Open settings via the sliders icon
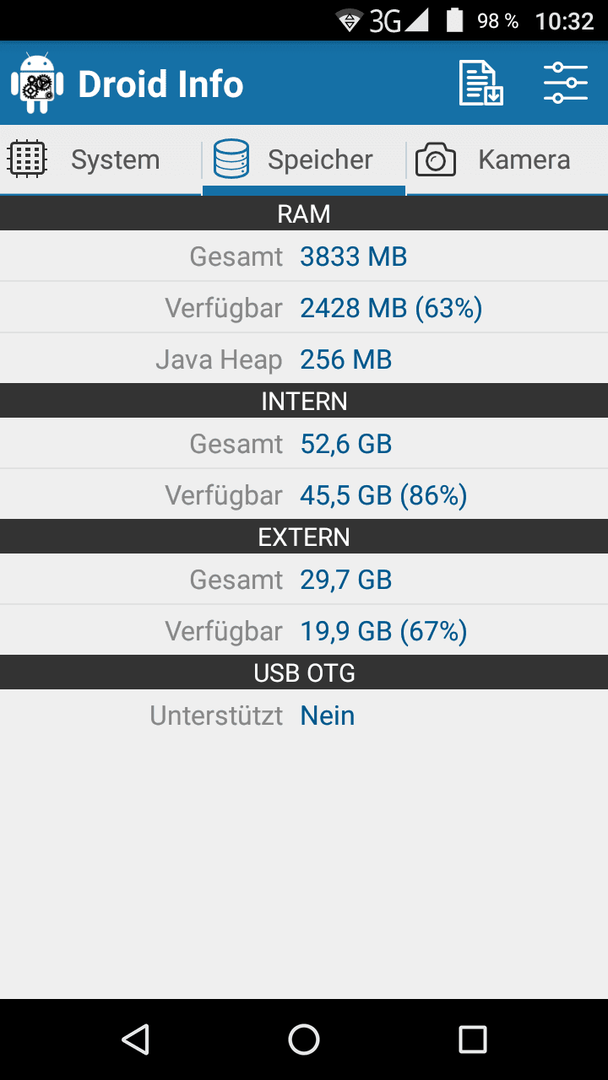Image resolution: width=608 pixels, height=1080 pixels. coord(565,83)
